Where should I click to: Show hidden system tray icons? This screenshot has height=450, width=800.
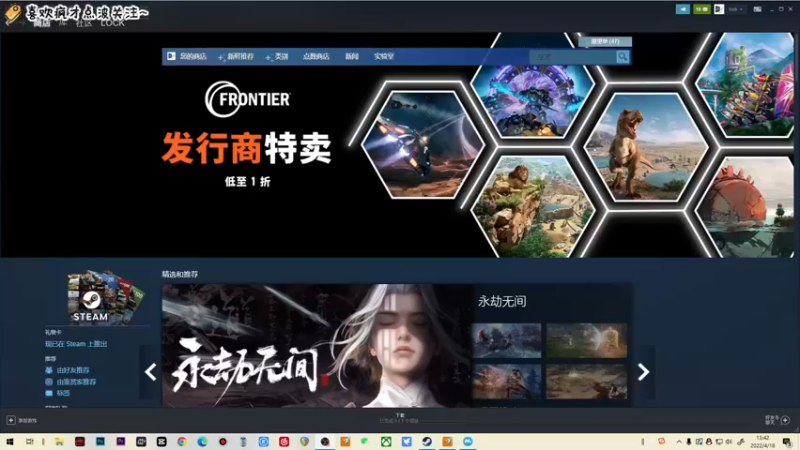[x=679, y=442]
